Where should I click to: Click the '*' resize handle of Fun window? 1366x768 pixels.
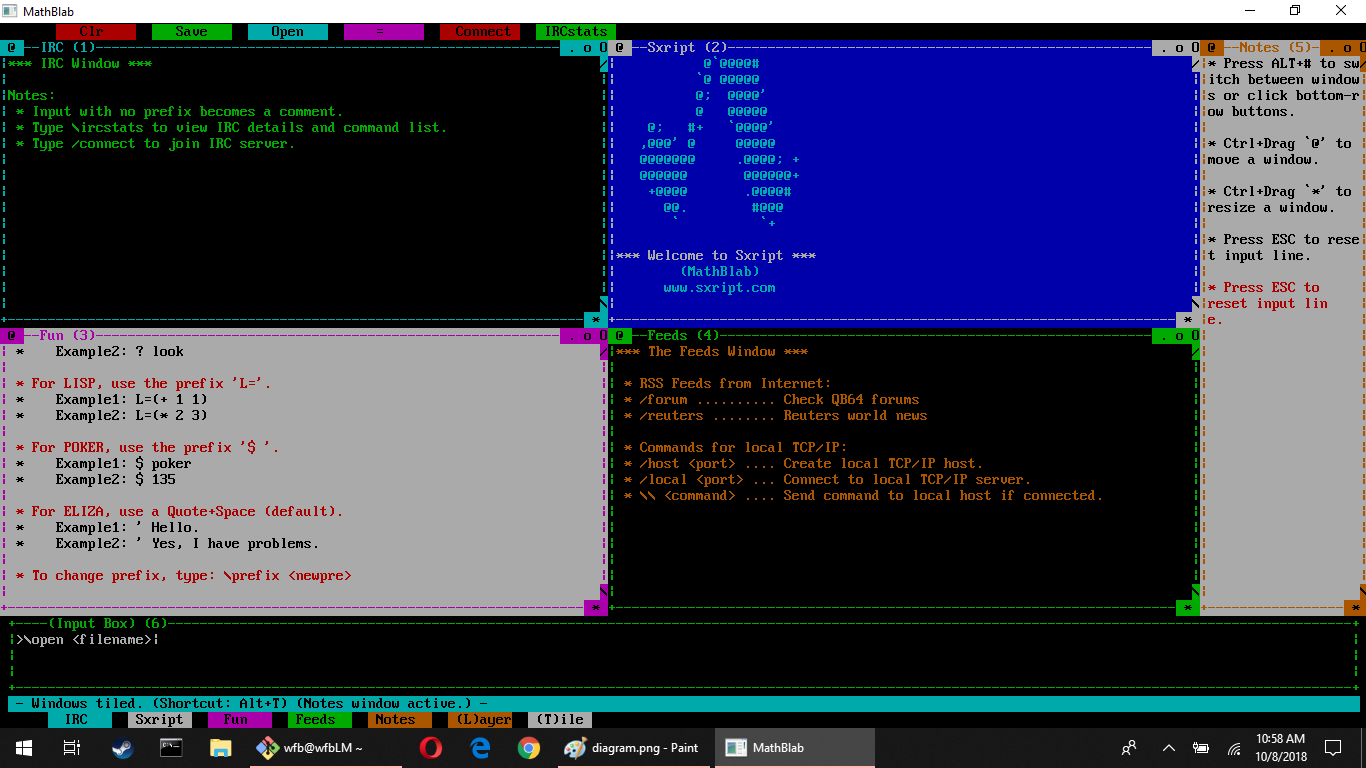596,607
